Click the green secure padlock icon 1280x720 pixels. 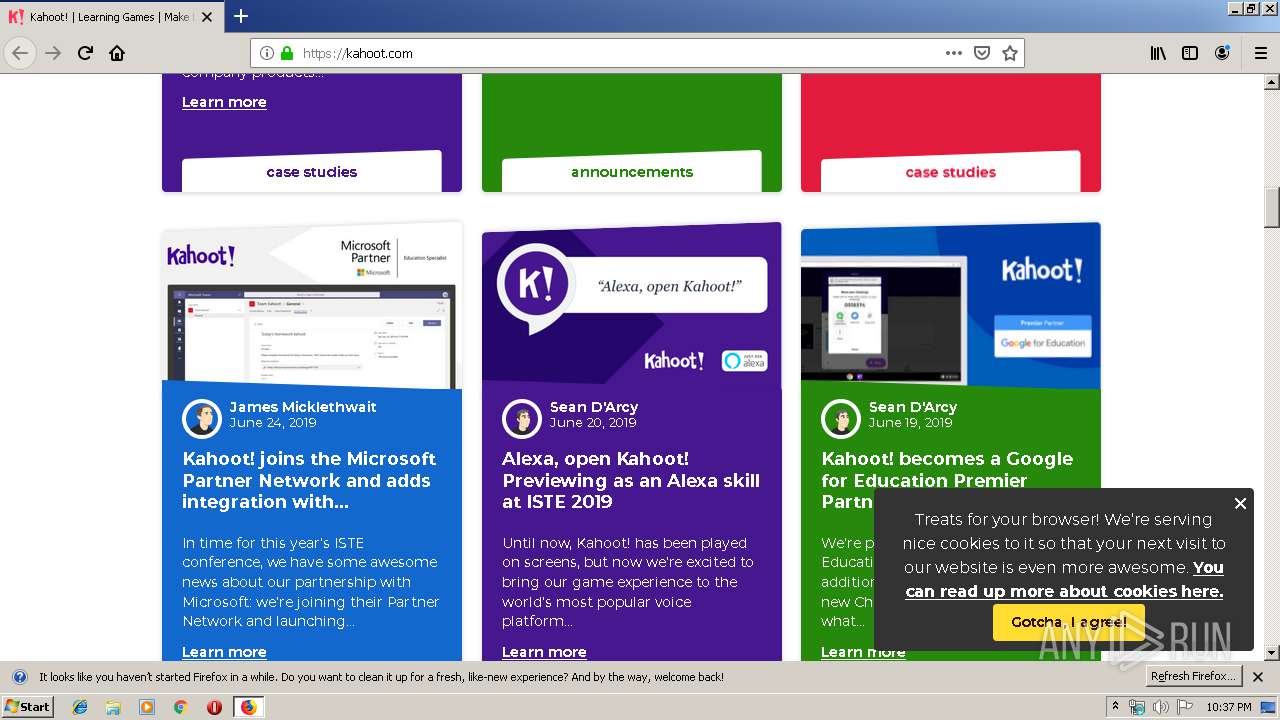pos(287,53)
